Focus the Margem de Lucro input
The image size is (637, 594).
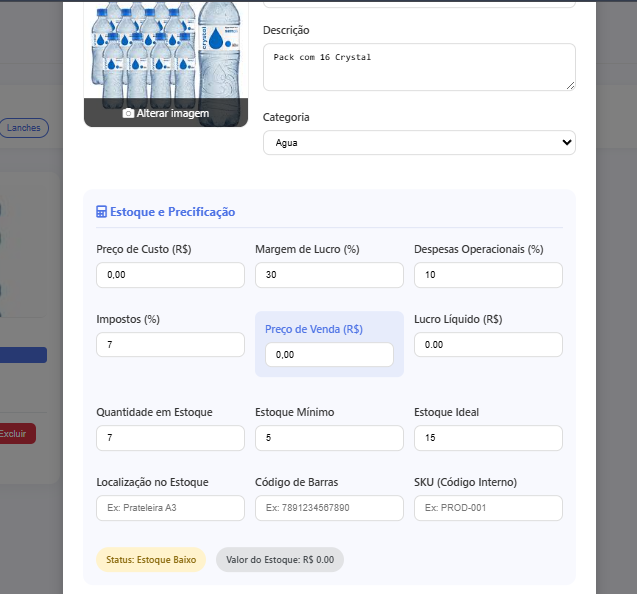[x=329, y=275]
